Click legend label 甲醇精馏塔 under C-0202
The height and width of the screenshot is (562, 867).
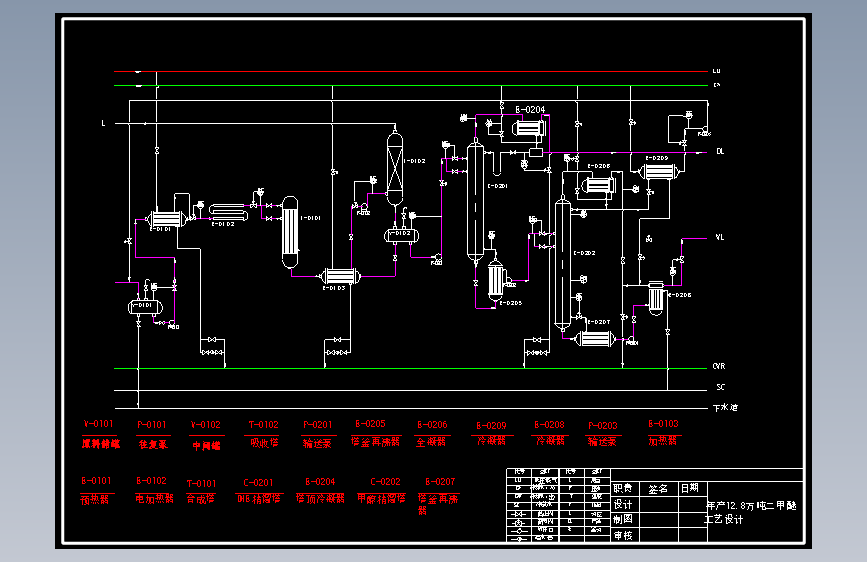(x=382, y=498)
